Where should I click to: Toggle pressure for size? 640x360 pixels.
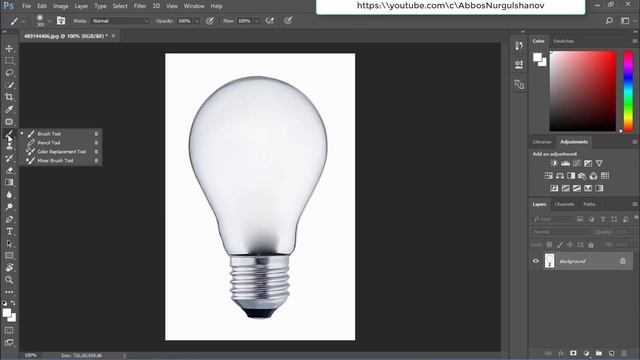pyautogui.click(x=288, y=21)
